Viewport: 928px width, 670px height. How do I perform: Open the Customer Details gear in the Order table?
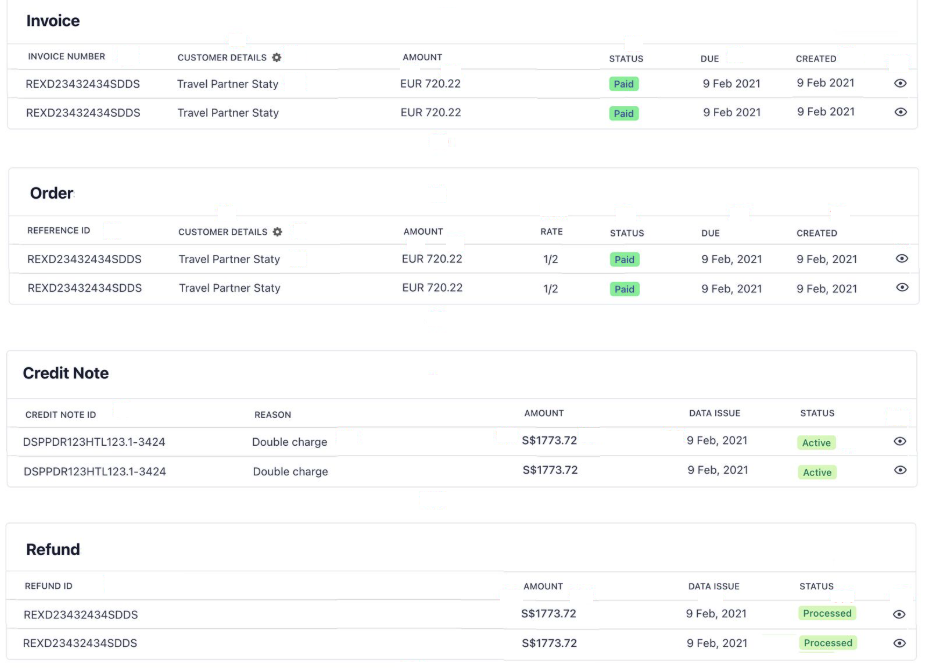[278, 232]
